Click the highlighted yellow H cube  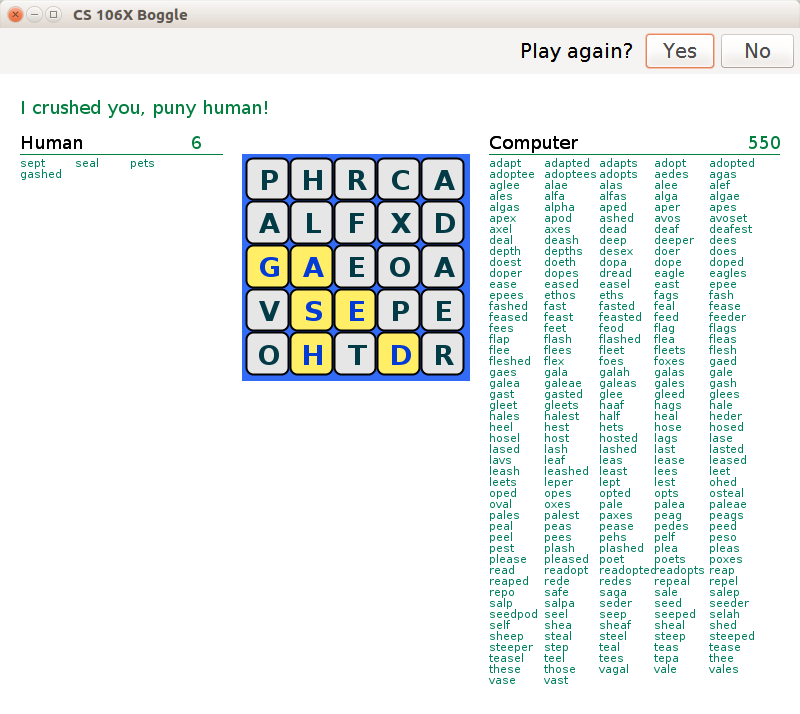[x=313, y=355]
